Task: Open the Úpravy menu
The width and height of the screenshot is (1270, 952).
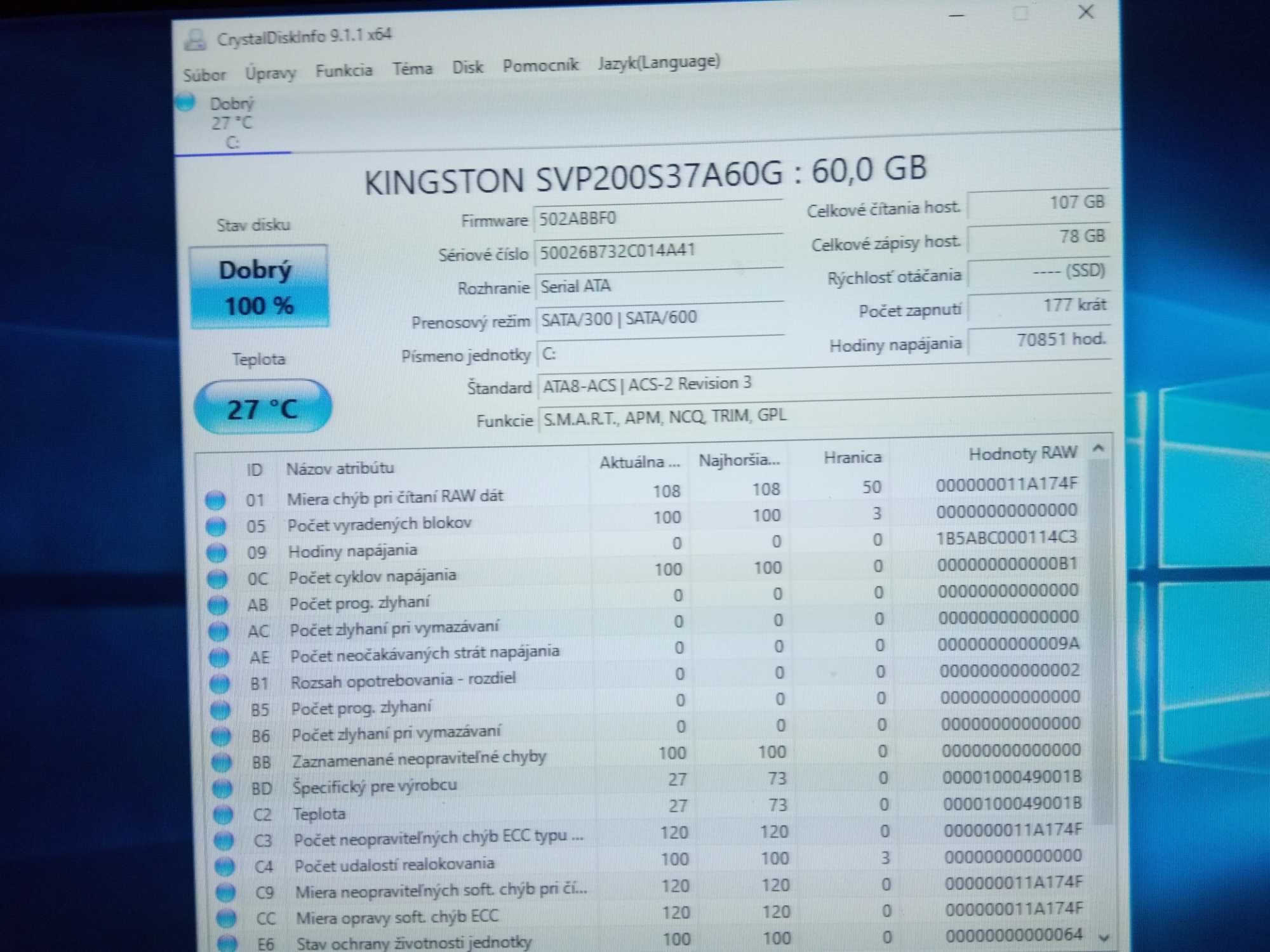Action: 271,73
